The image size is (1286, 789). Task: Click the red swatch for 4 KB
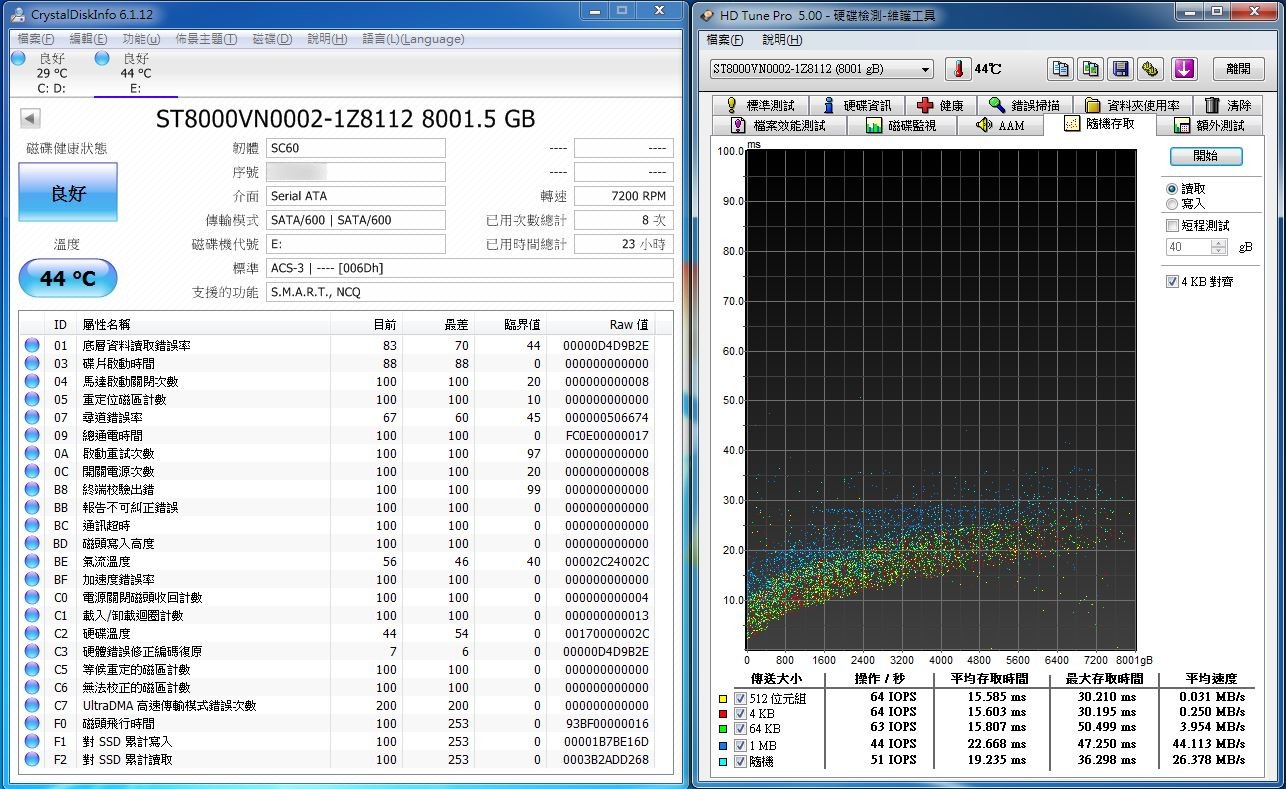(723, 714)
